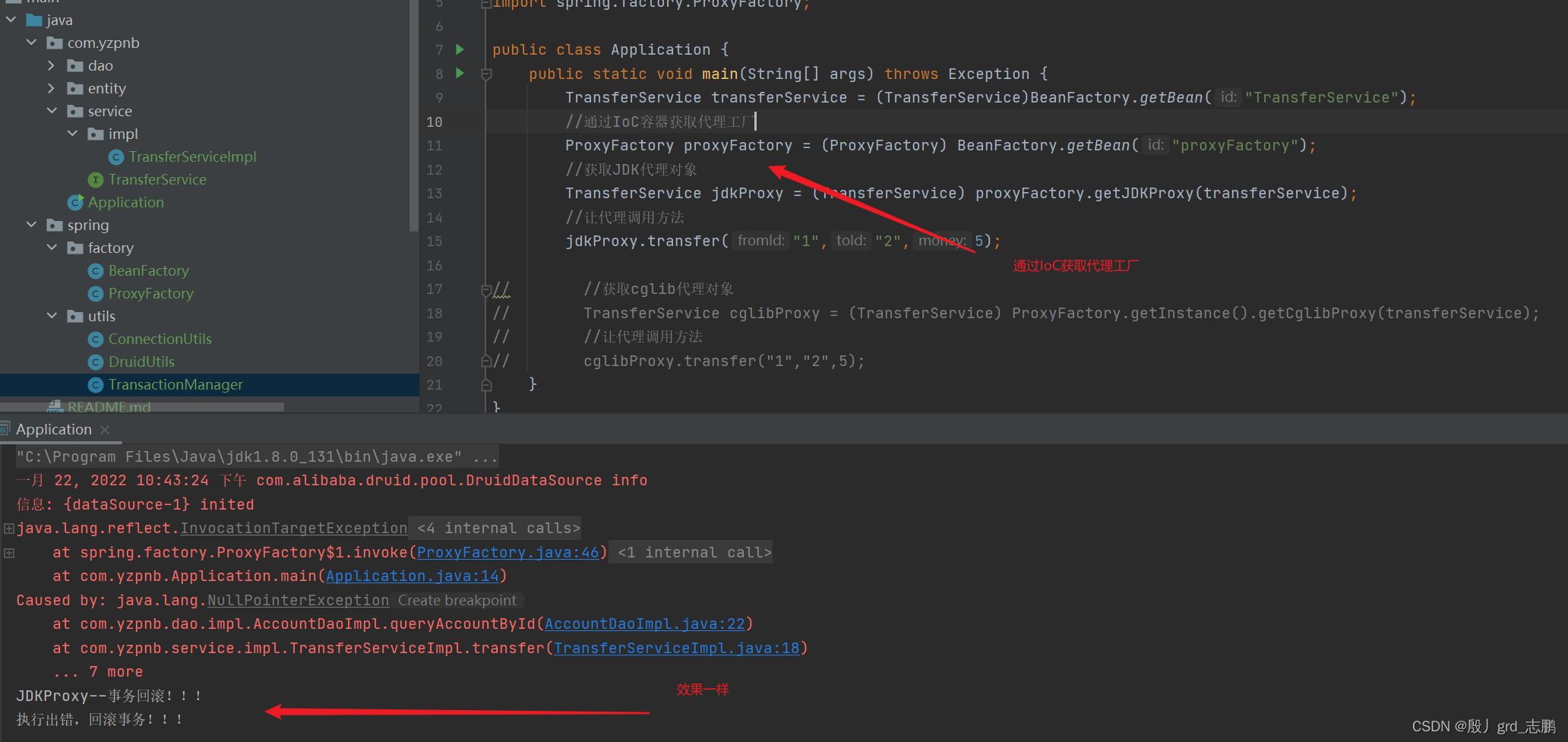Collapse the java folder chevron
The height and width of the screenshot is (742, 1568).
click(x=11, y=20)
